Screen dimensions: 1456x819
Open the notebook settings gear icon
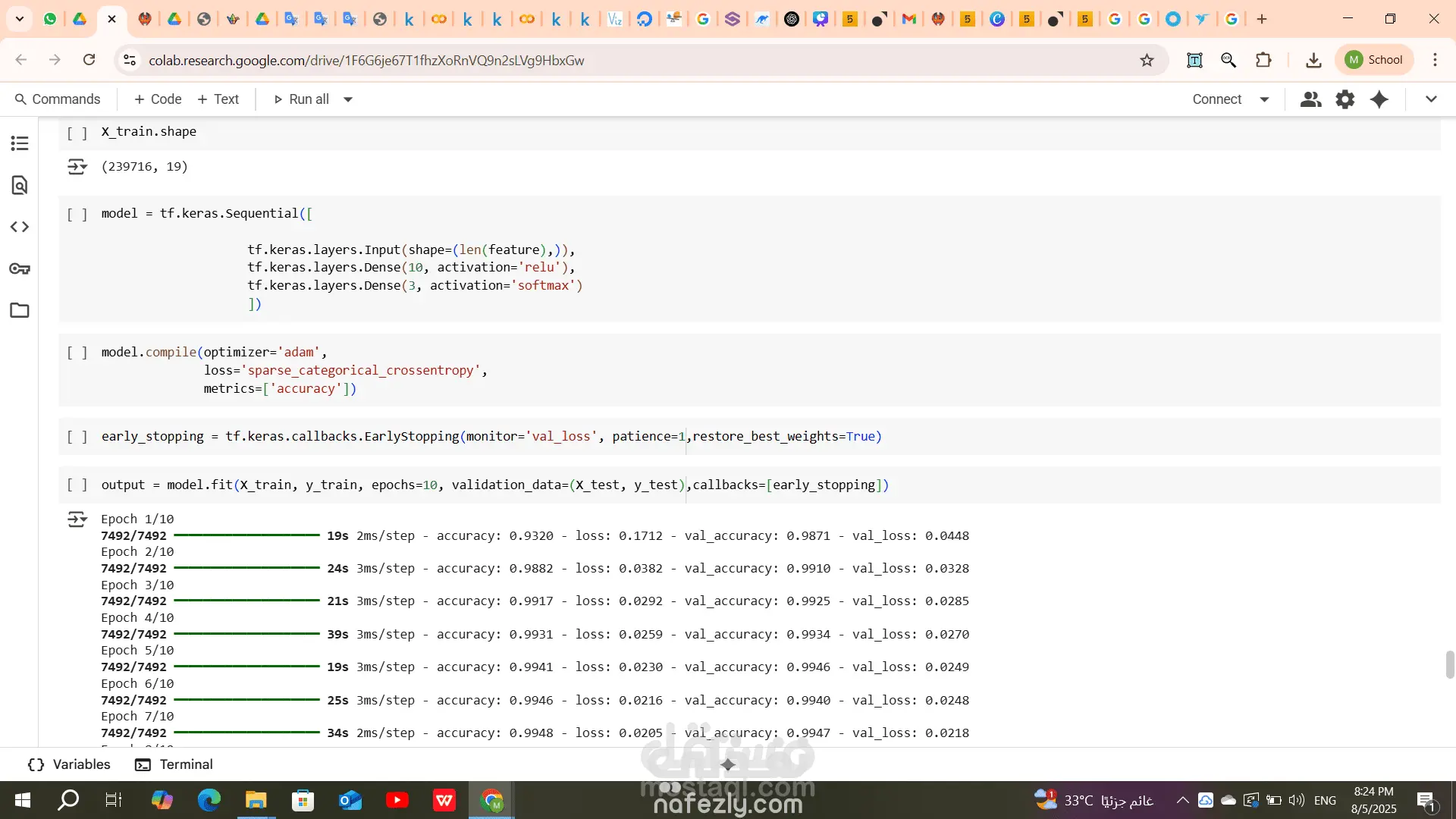1345,99
